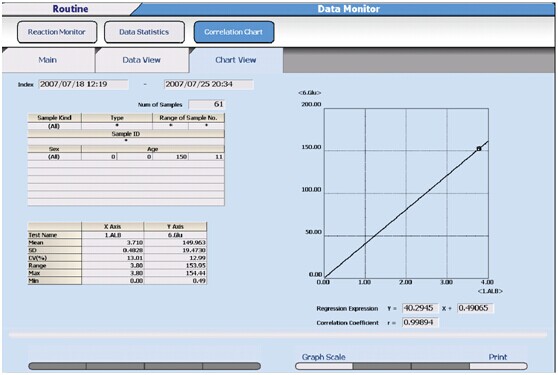
Task: Open the Reaction Monitor view
Action: [x=57, y=32]
